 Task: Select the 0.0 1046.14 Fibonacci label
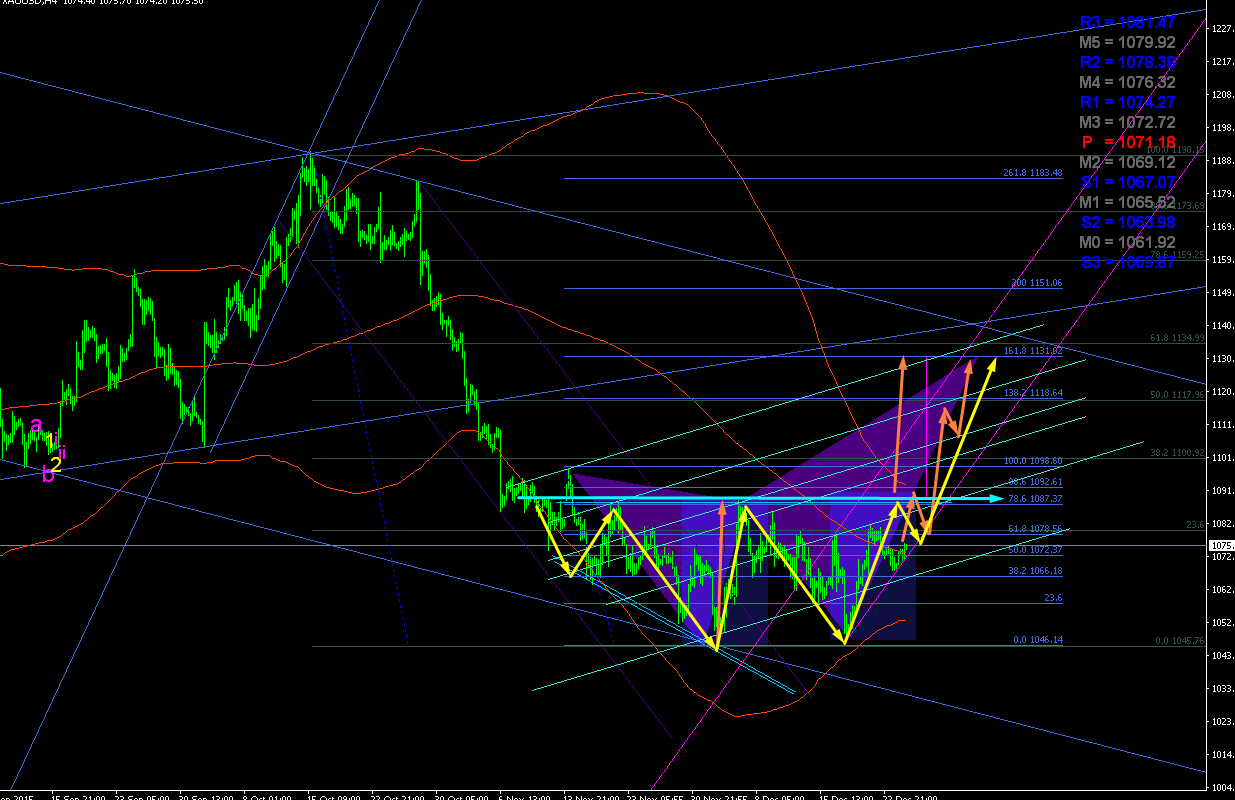[x=1038, y=639]
